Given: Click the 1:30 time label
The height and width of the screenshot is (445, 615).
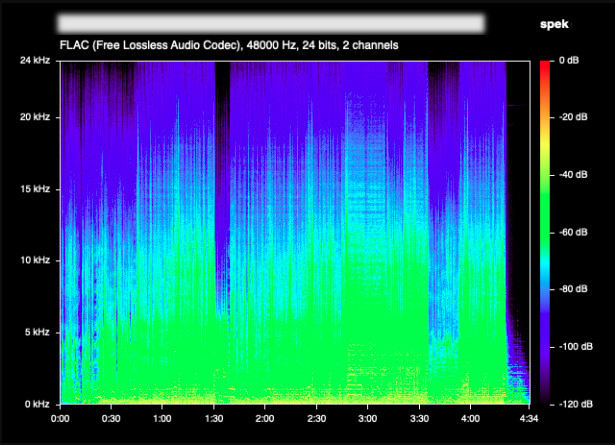Looking at the screenshot, I should pyautogui.click(x=214, y=419).
